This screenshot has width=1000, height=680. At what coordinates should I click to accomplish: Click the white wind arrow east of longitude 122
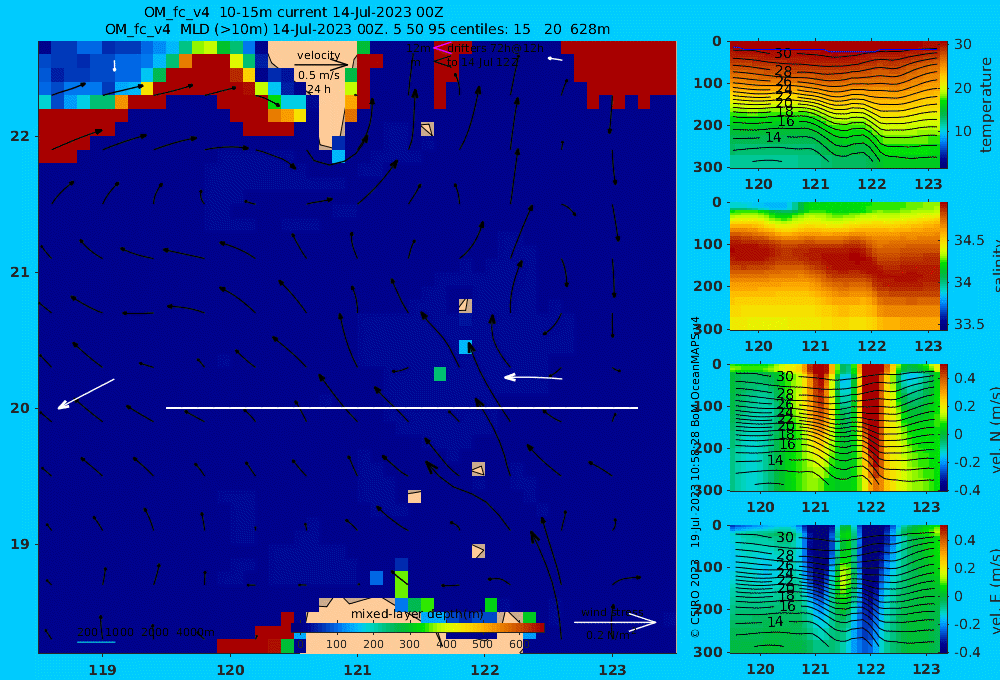pyautogui.click(x=533, y=378)
